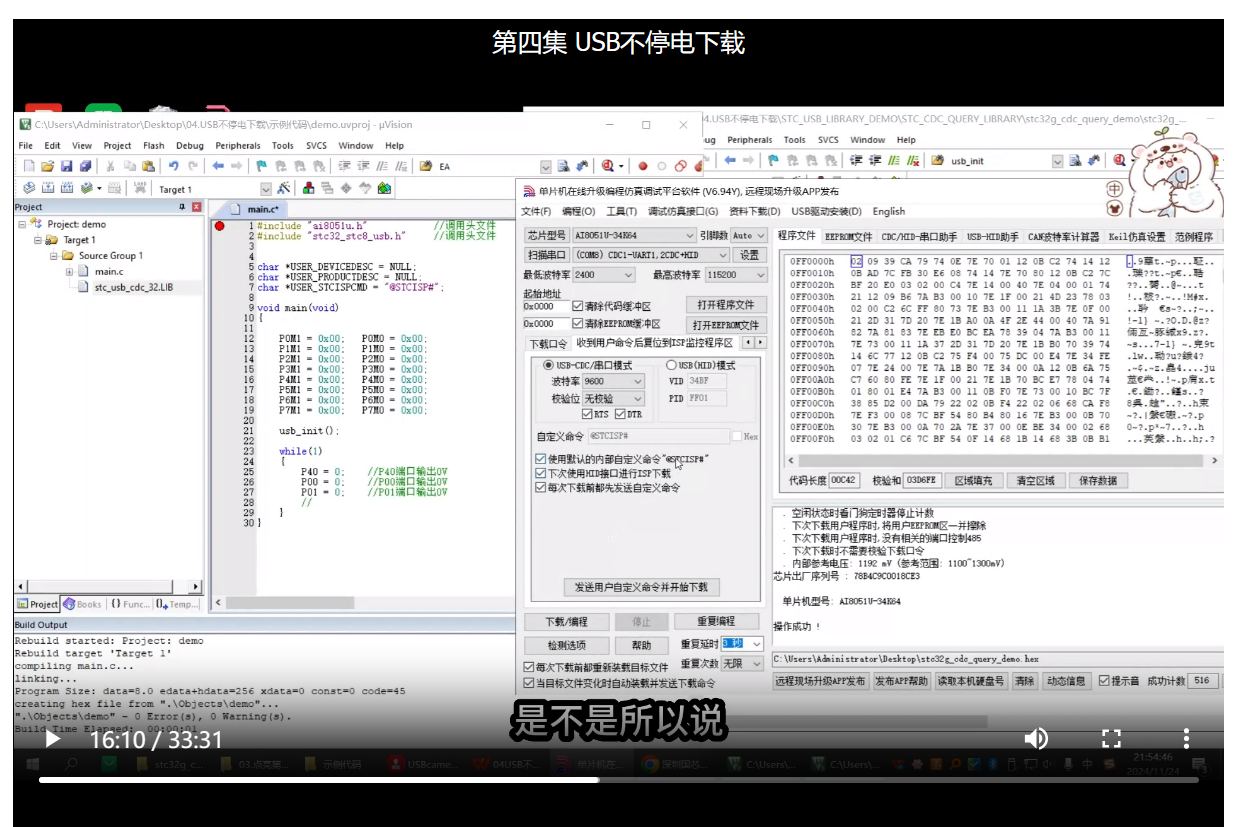Toggle RTS checkbox
The image size is (1236, 827).
587,414
